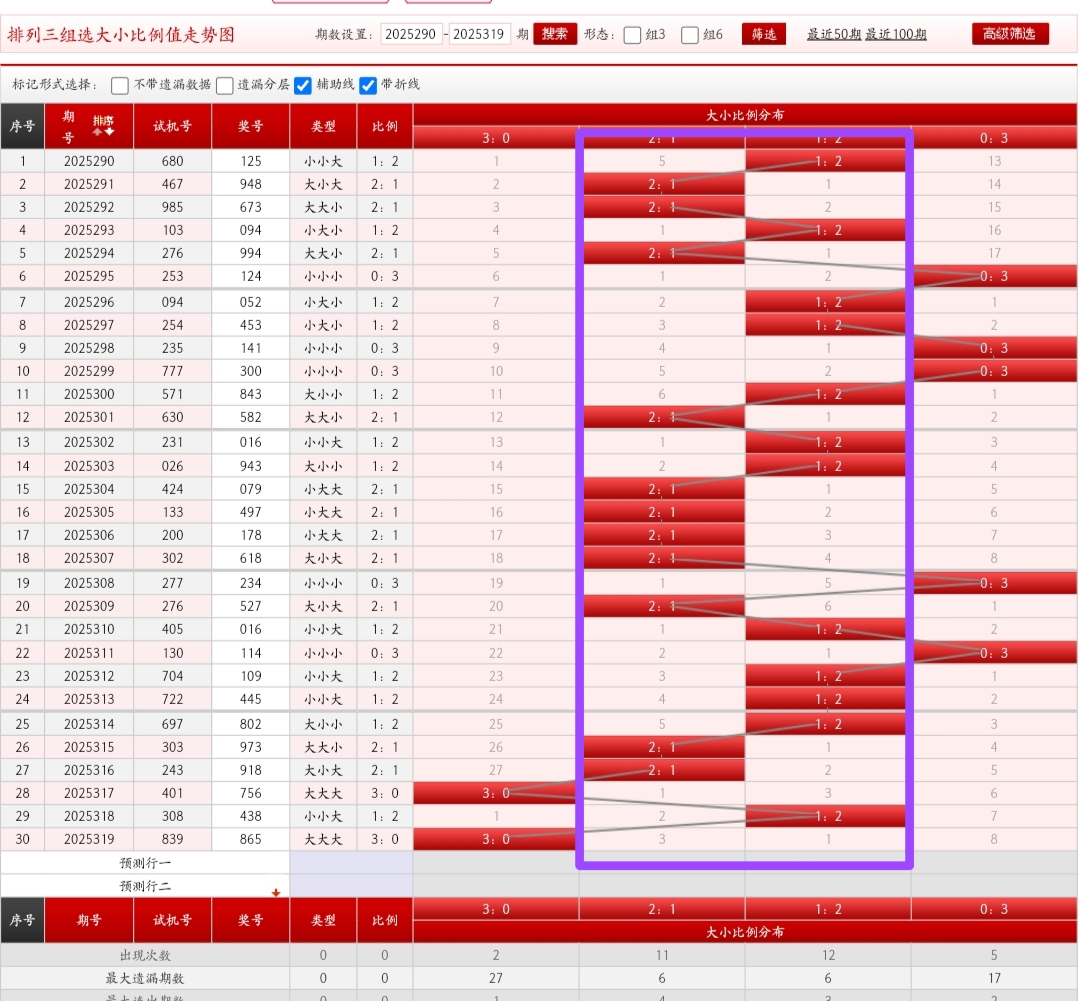1080x1001 pixels.
Task: Click the period cell 2025300
Action: click(89, 394)
